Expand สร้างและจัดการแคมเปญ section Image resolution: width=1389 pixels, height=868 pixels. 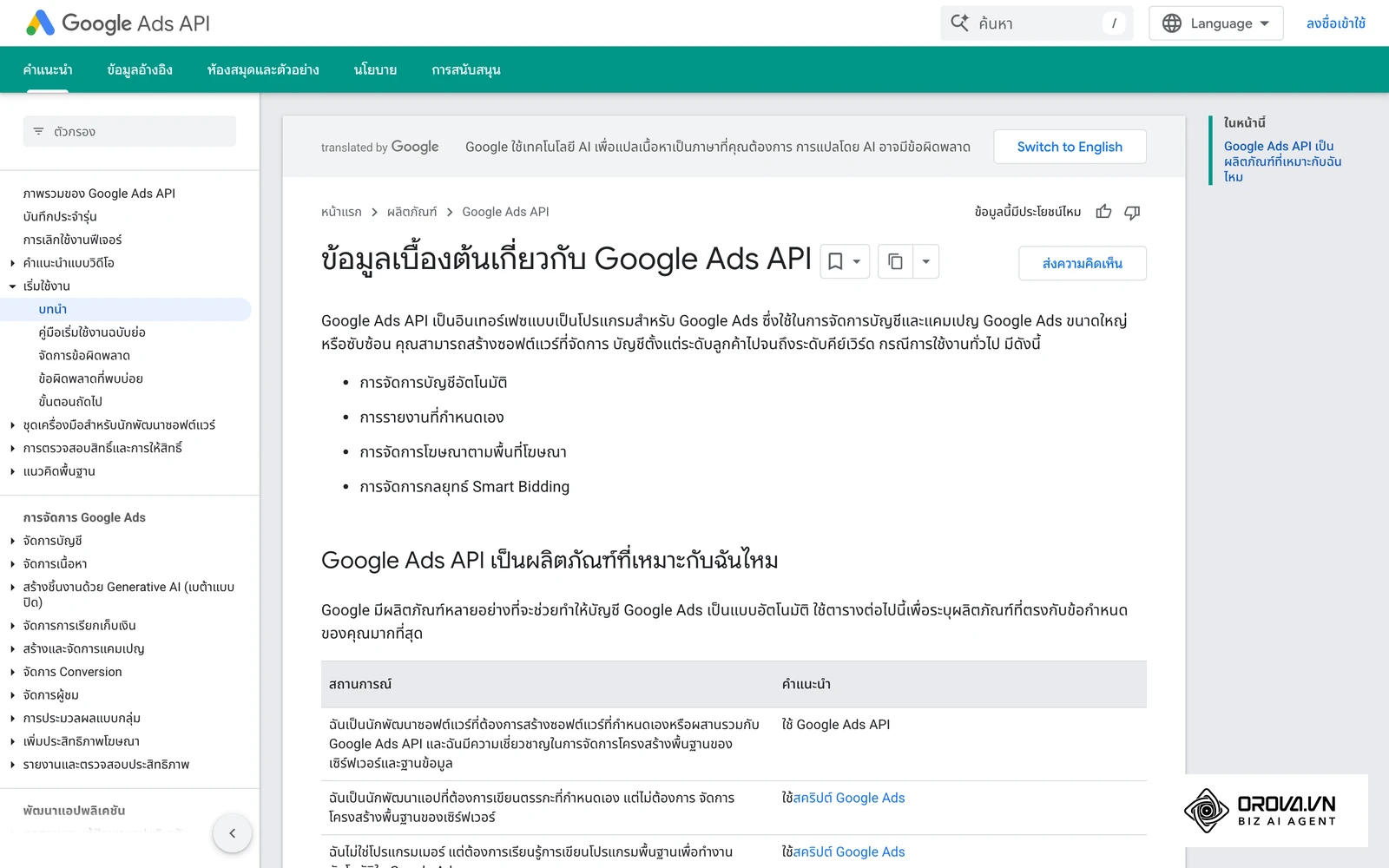coord(12,649)
